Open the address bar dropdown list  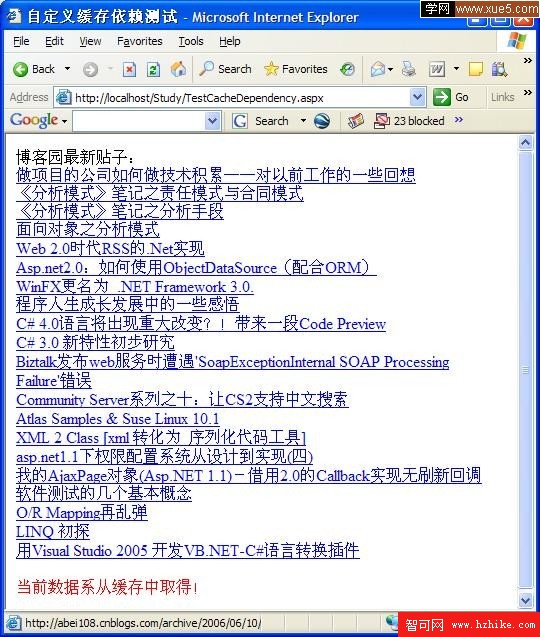point(417,98)
